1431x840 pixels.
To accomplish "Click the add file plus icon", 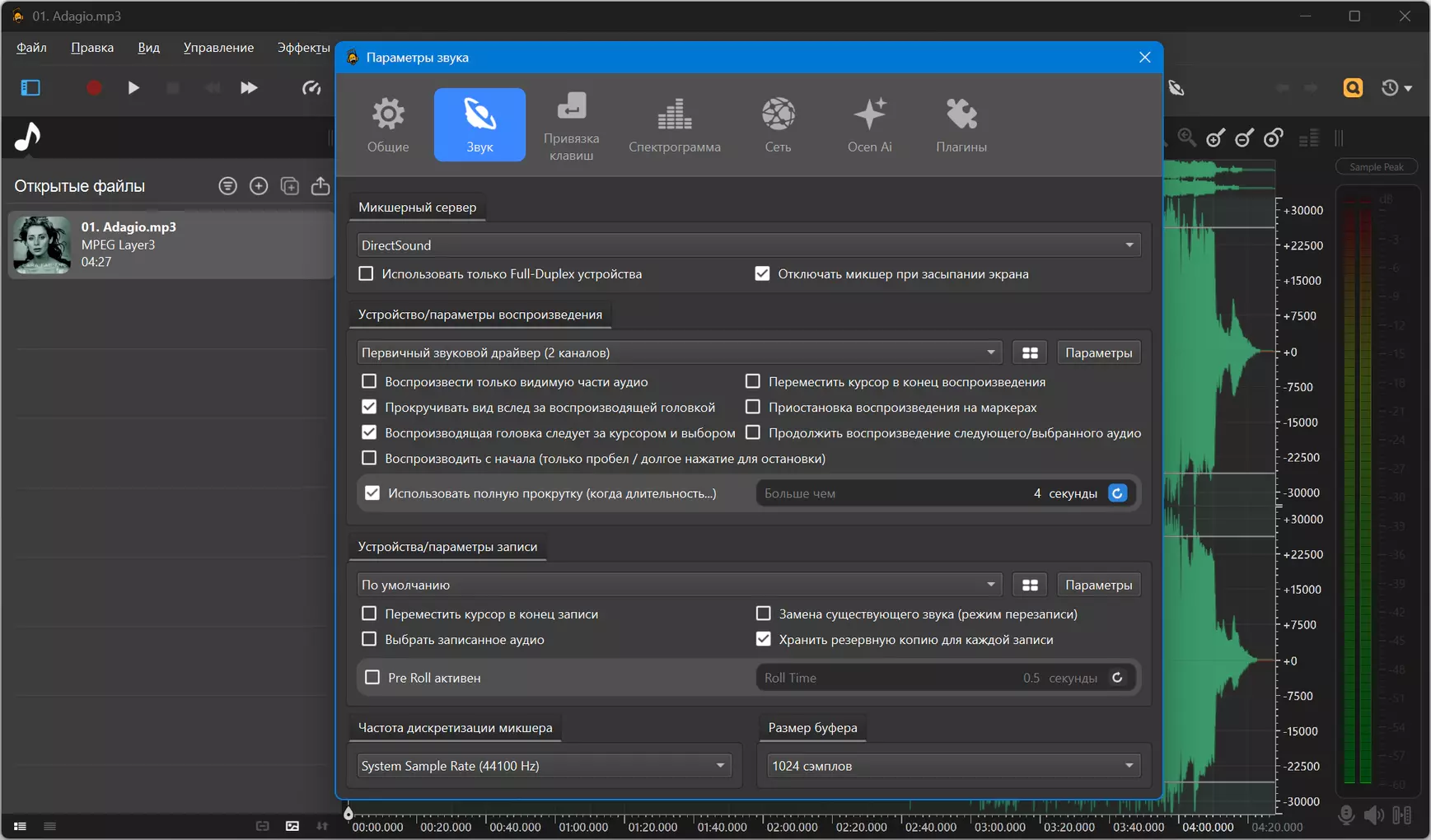I will pos(259,186).
